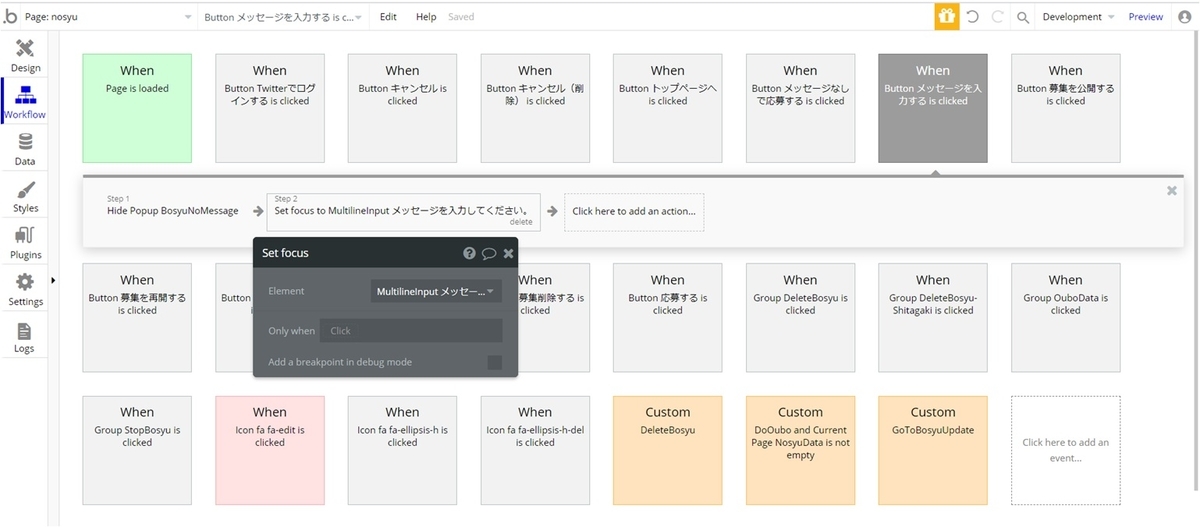
Task: Open the Development version dropdown
Action: pos(1078,17)
